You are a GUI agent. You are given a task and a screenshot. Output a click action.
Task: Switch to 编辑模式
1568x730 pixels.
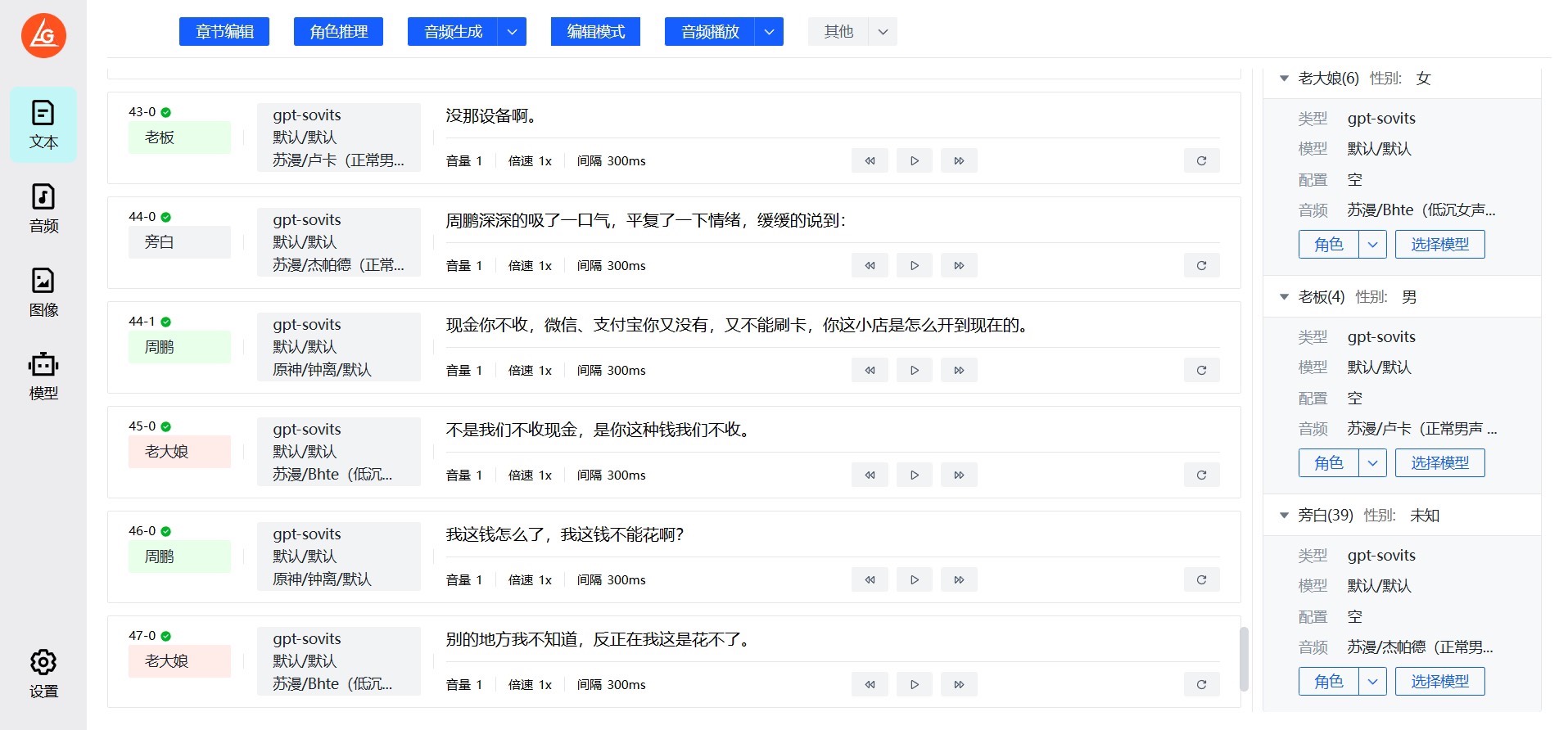point(595,32)
